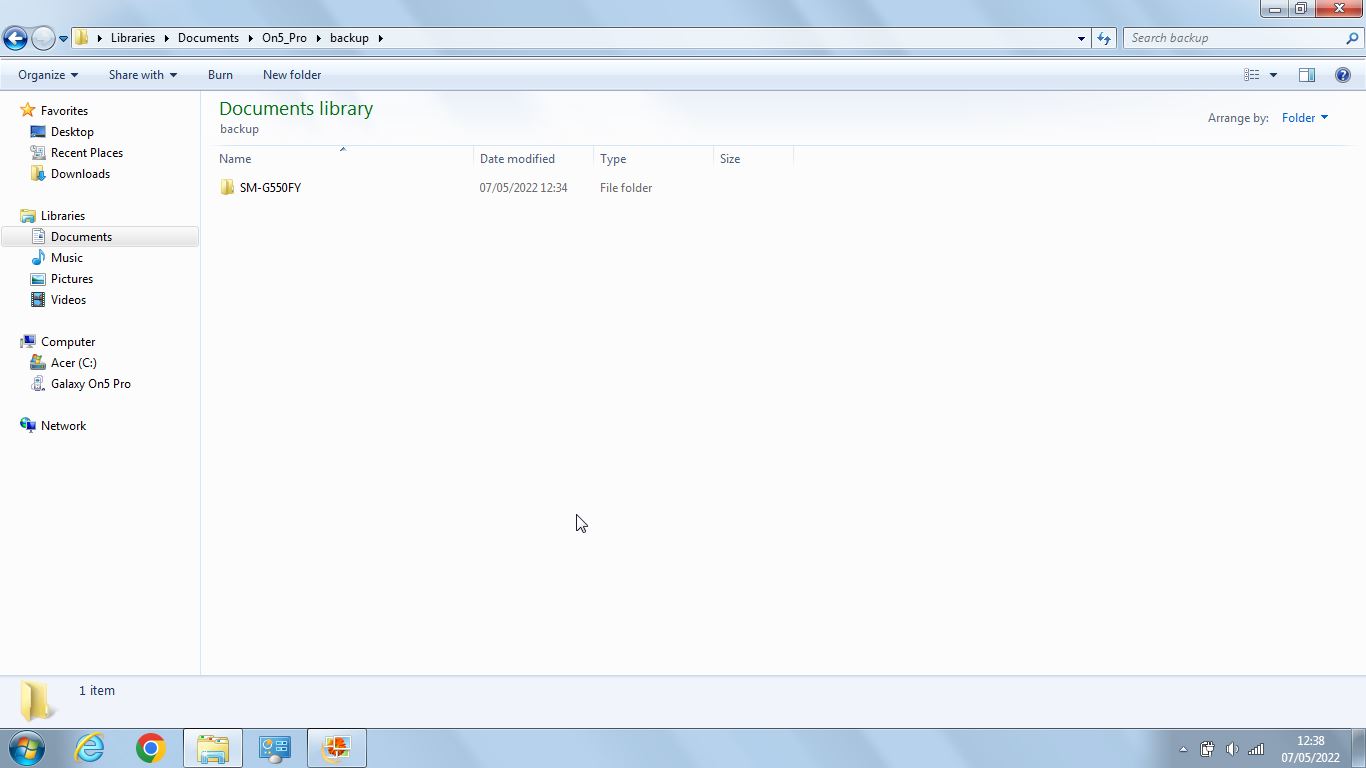The height and width of the screenshot is (768, 1366).
Task: Open the Share with menu
Action: tap(142, 75)
